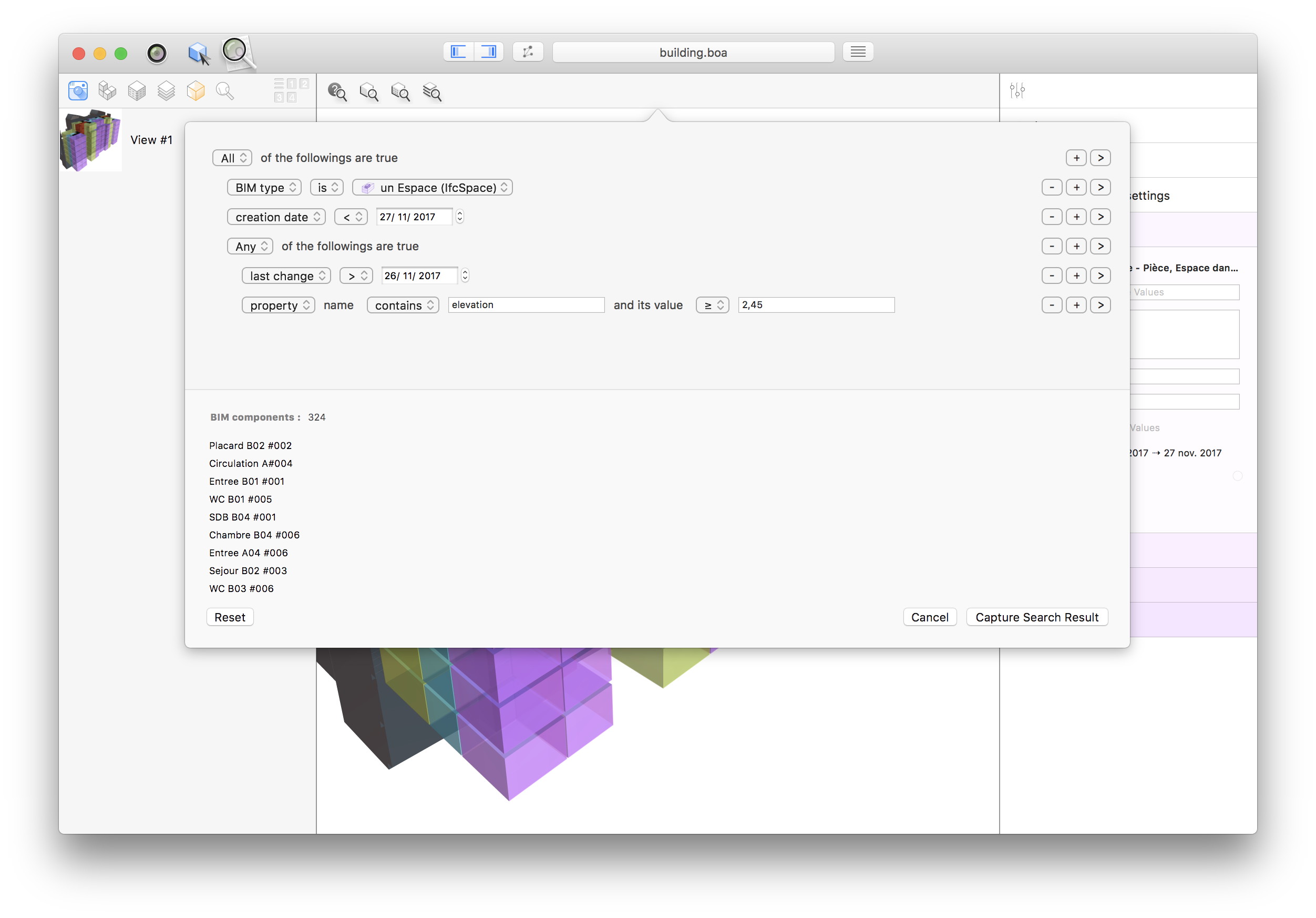Select result Sejour B02 #003
The height and width of the screenshot is (918, 1316).
pyautogui.click(x=248, y=570)
